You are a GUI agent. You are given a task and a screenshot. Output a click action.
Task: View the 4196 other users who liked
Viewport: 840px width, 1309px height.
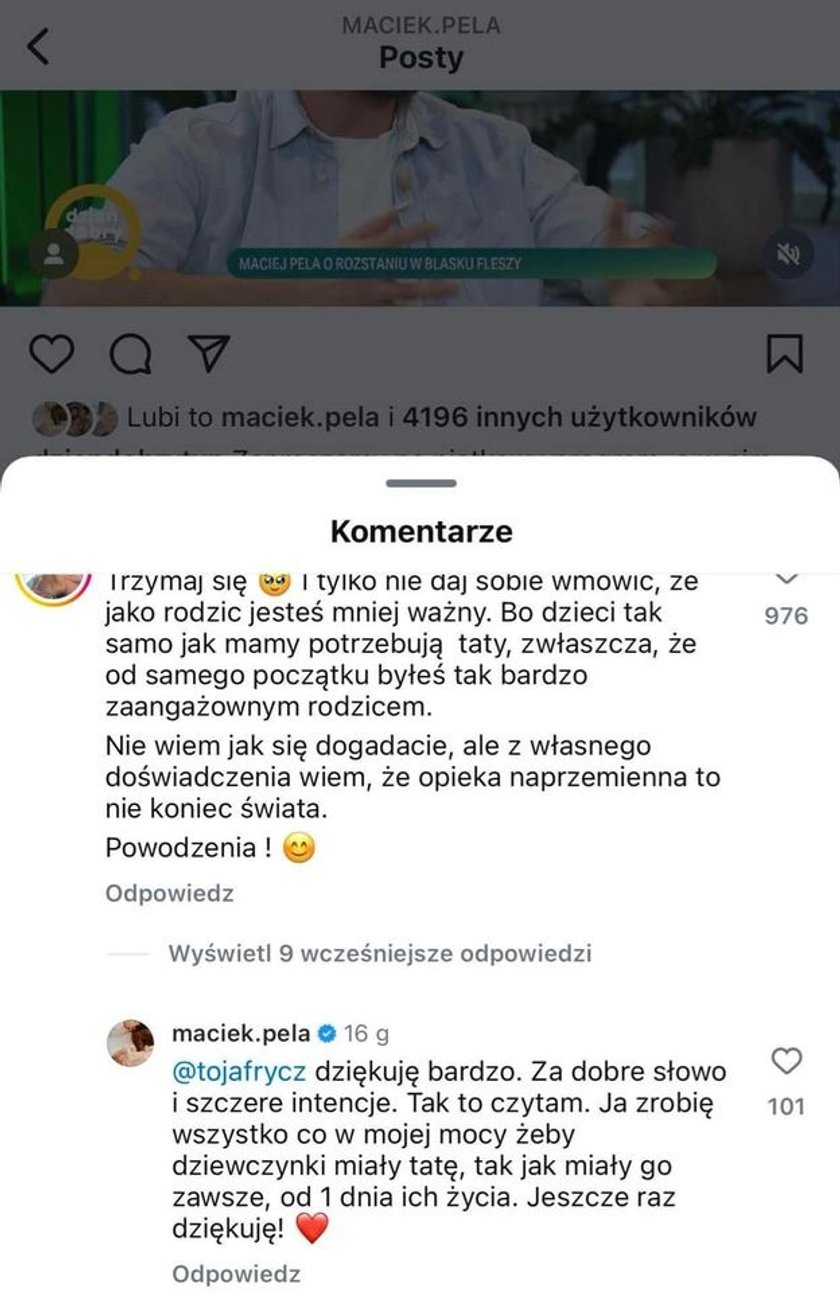(x=579, y=417)
